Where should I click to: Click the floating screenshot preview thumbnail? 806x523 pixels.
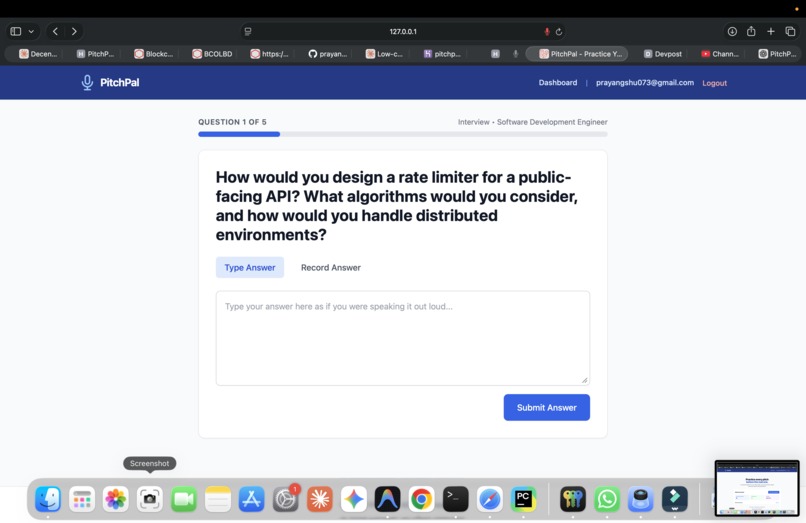click(x=757, y=488)
